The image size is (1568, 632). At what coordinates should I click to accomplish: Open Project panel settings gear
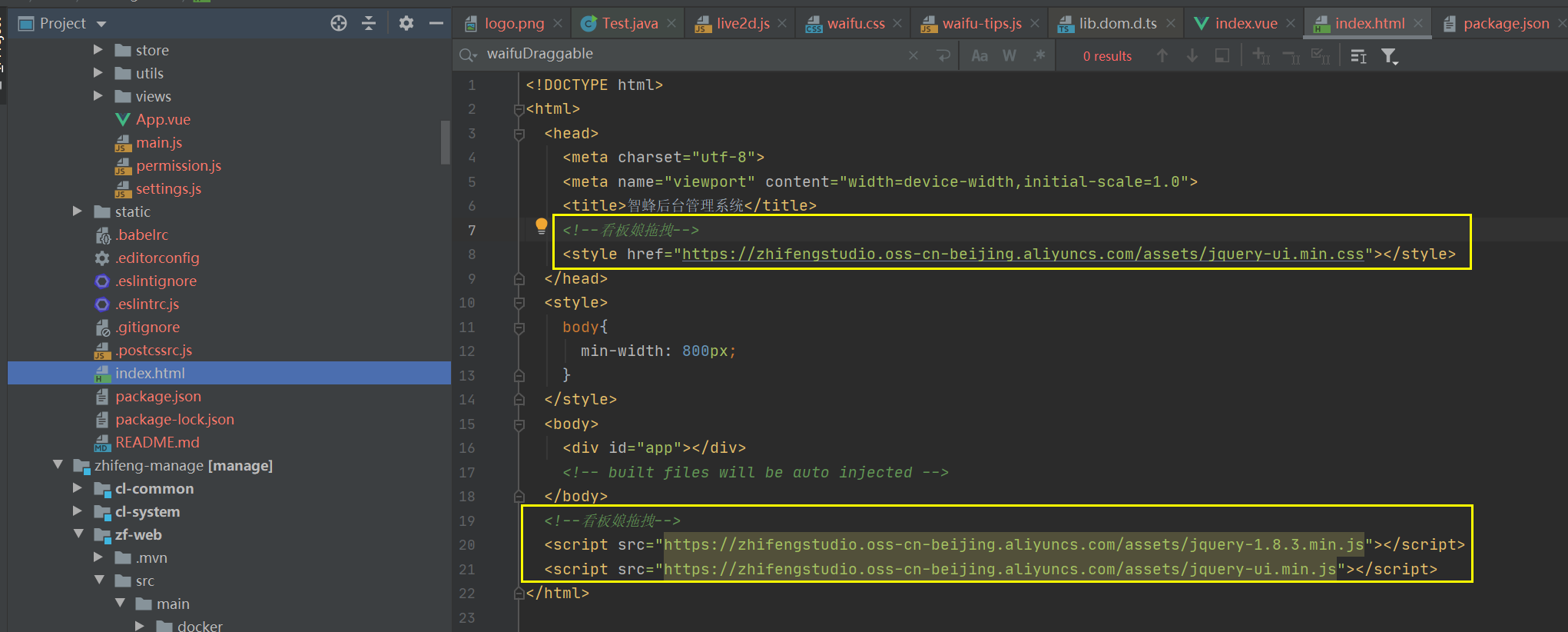406,23
